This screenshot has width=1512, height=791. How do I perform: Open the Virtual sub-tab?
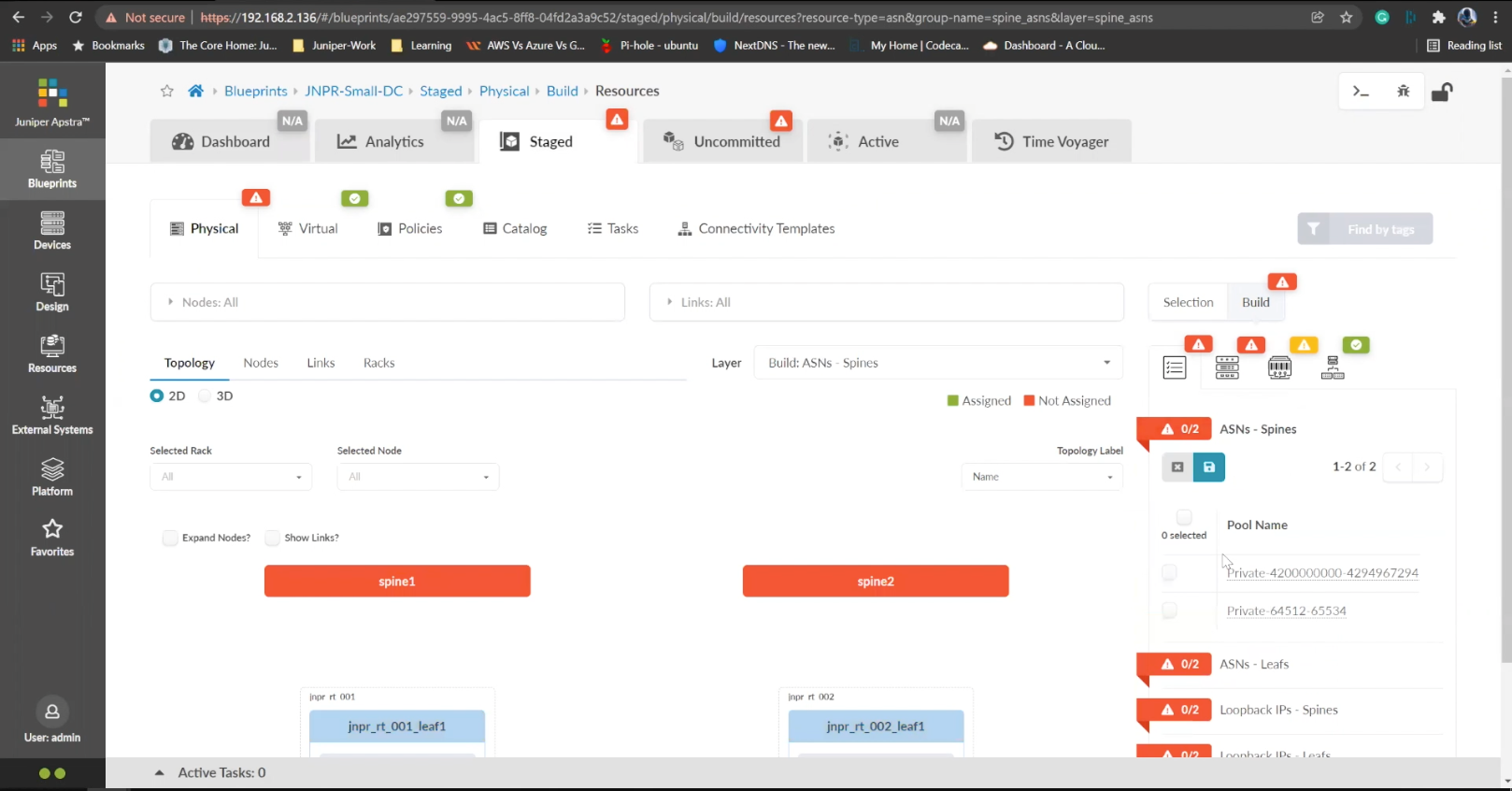308,228
